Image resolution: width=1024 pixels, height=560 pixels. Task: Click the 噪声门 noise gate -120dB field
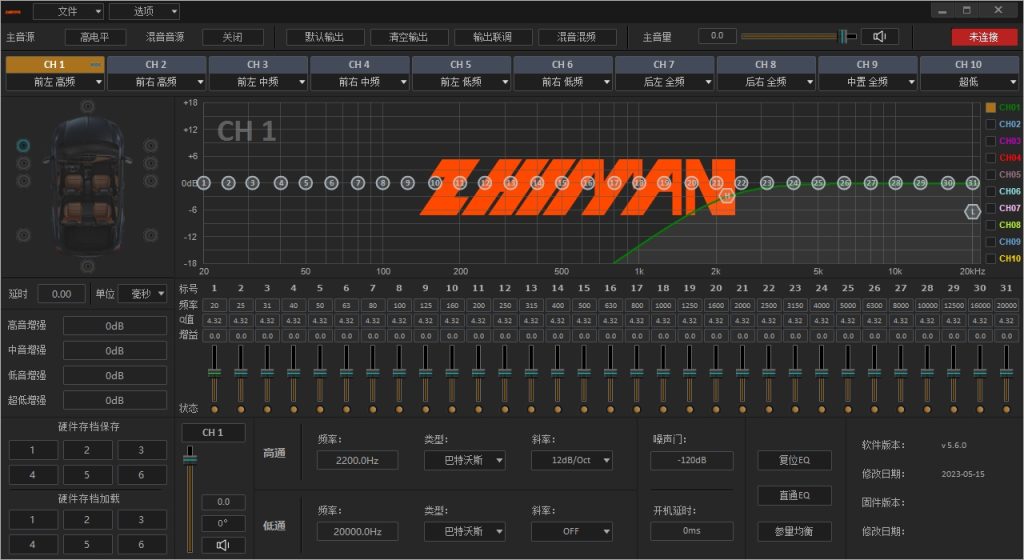tap(692, 460)
